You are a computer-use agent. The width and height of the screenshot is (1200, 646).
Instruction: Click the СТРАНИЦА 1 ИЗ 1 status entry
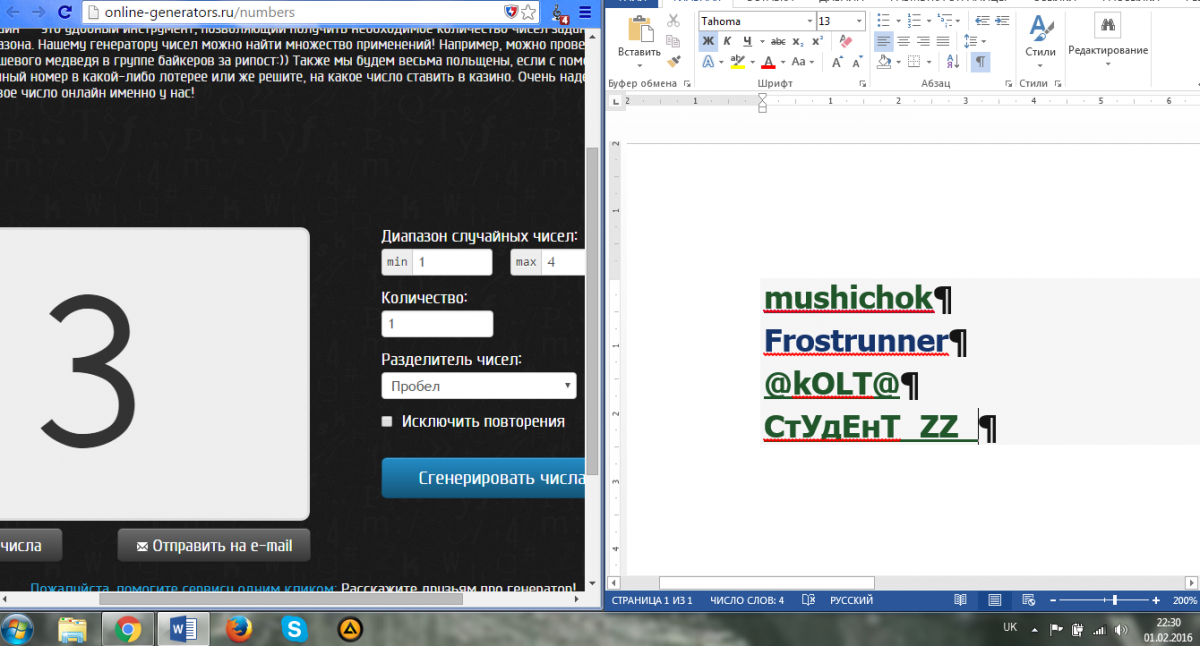[653, 600]
